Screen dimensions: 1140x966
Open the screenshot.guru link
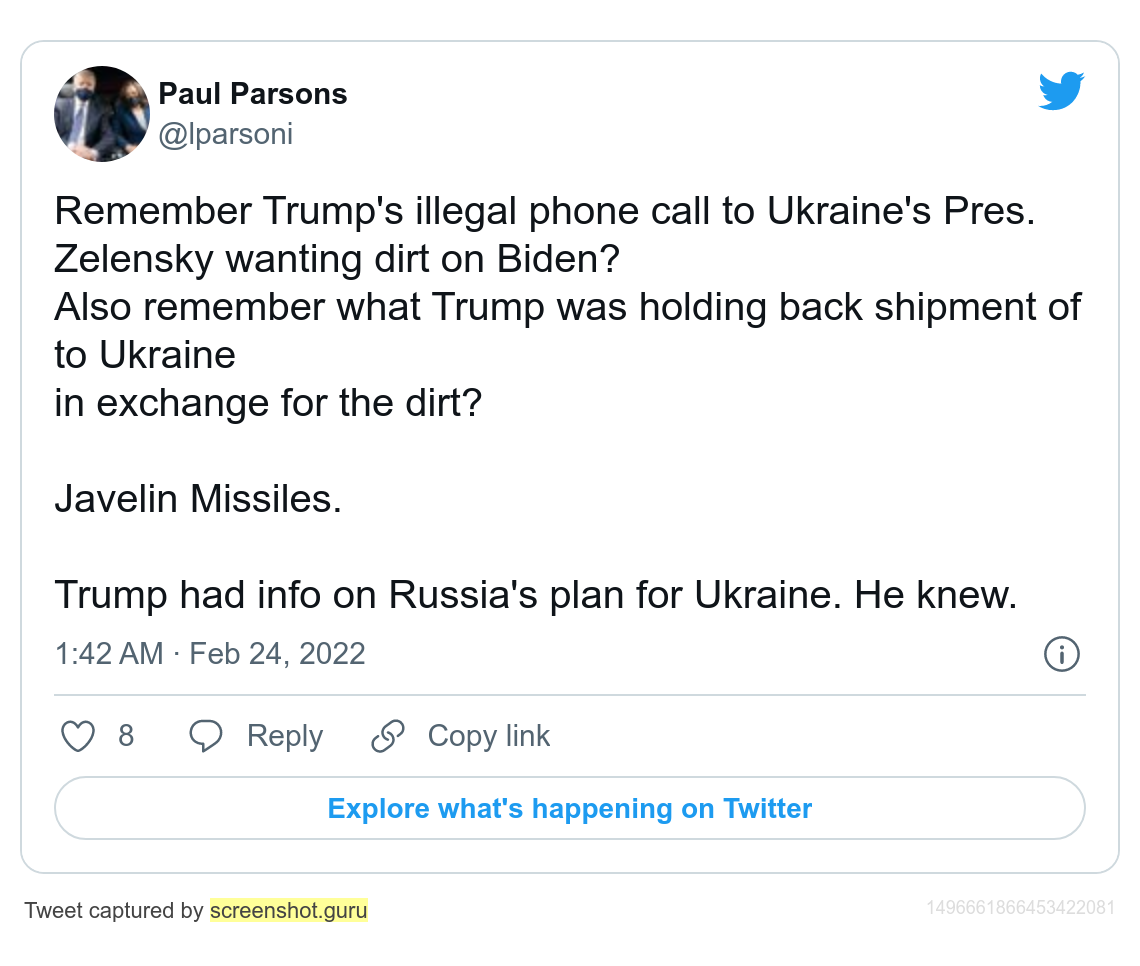pos(289,911)
